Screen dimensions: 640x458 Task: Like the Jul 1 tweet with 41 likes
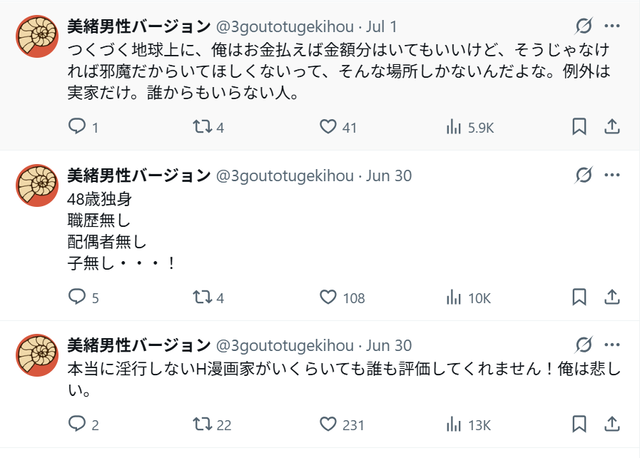click(x=328, y=127)
